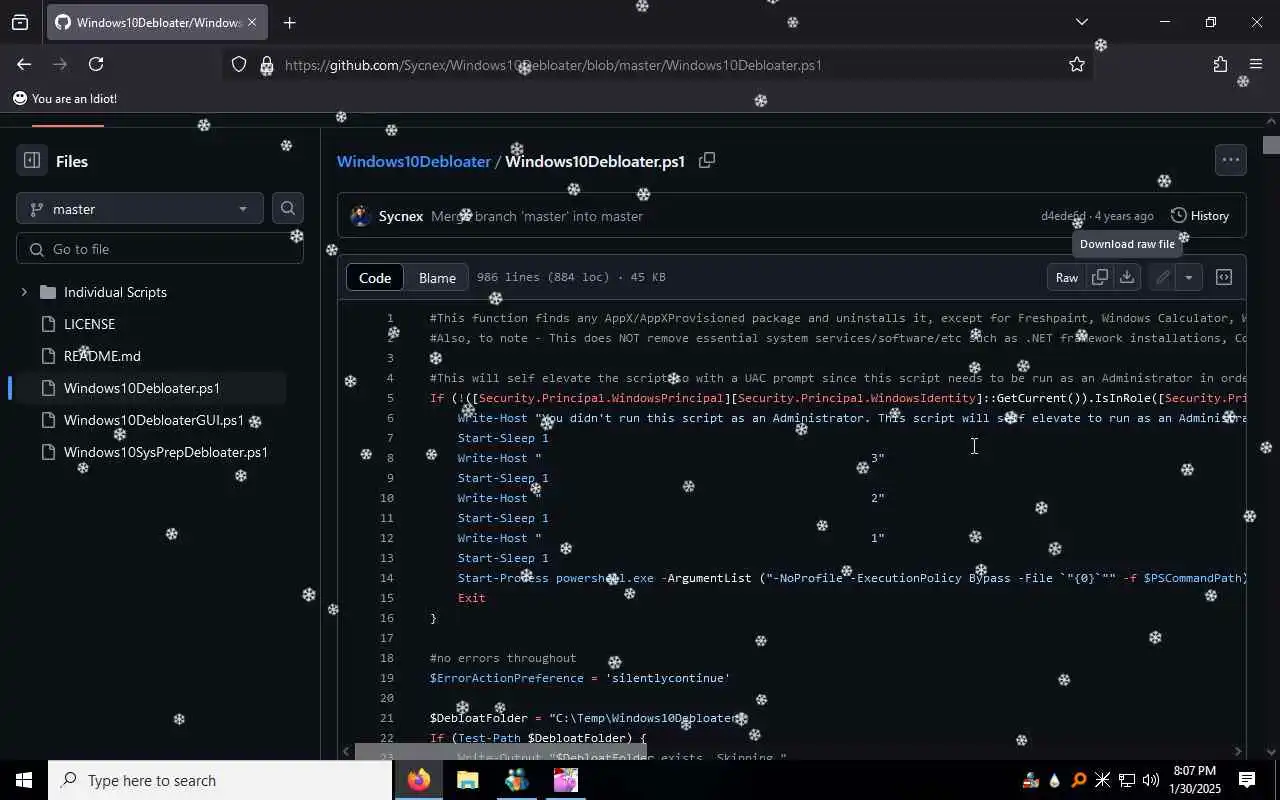This screenshot has height=800, width=1280.
Task: Open the Individual Scripts folder
Action: (x=115, y=292)
